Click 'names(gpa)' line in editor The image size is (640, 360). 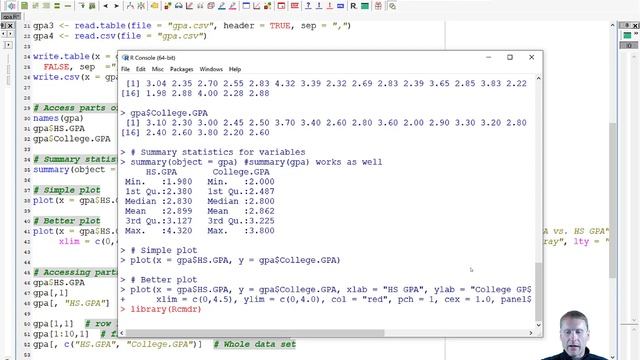[58, 118]
